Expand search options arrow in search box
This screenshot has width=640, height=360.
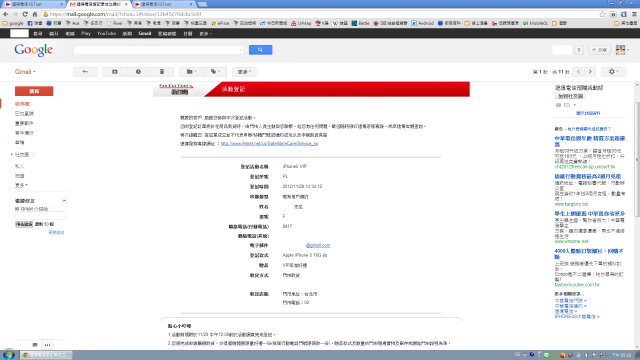[240, 50]
